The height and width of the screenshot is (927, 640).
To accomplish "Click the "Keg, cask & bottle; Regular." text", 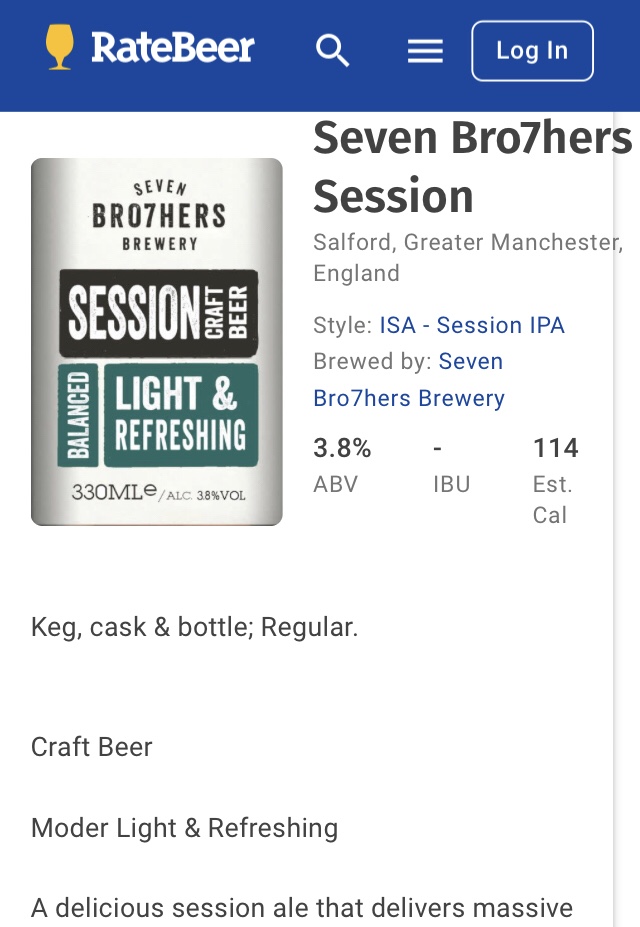I will click(x=194, y=627).
